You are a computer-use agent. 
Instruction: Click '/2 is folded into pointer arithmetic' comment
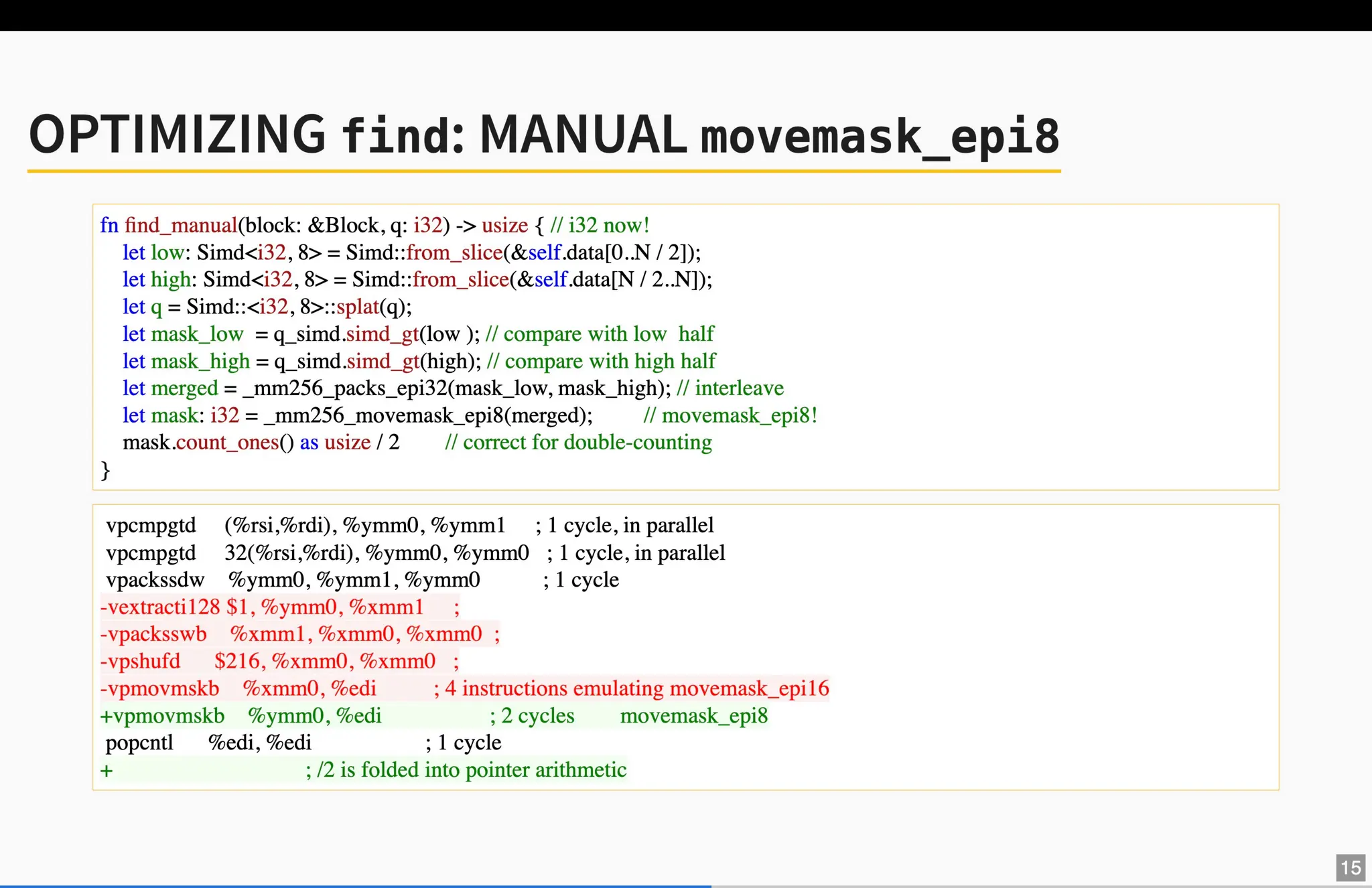[x=472, y=770]
